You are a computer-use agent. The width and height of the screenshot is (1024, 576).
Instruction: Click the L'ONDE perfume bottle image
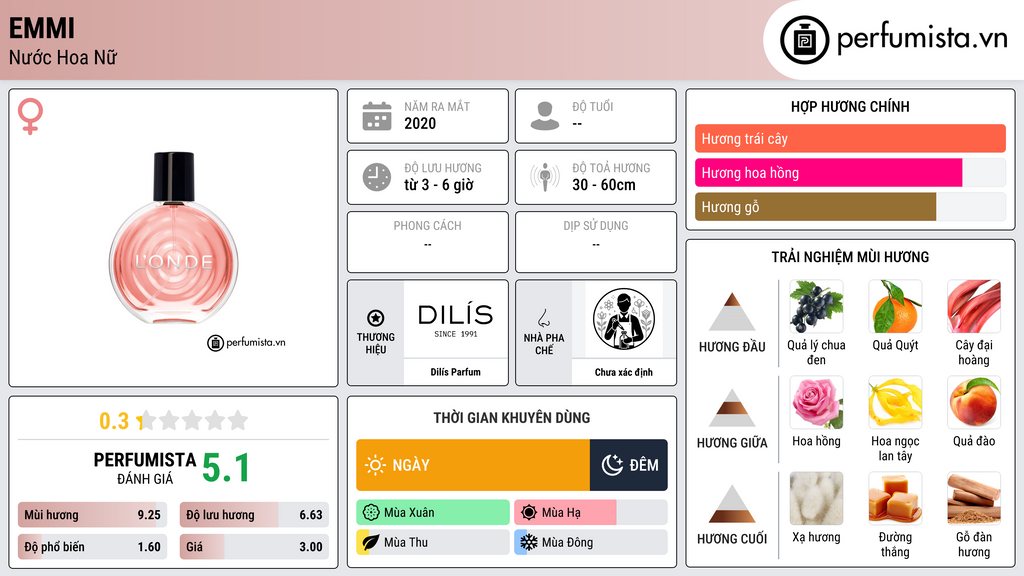click(x=174, y=238)
